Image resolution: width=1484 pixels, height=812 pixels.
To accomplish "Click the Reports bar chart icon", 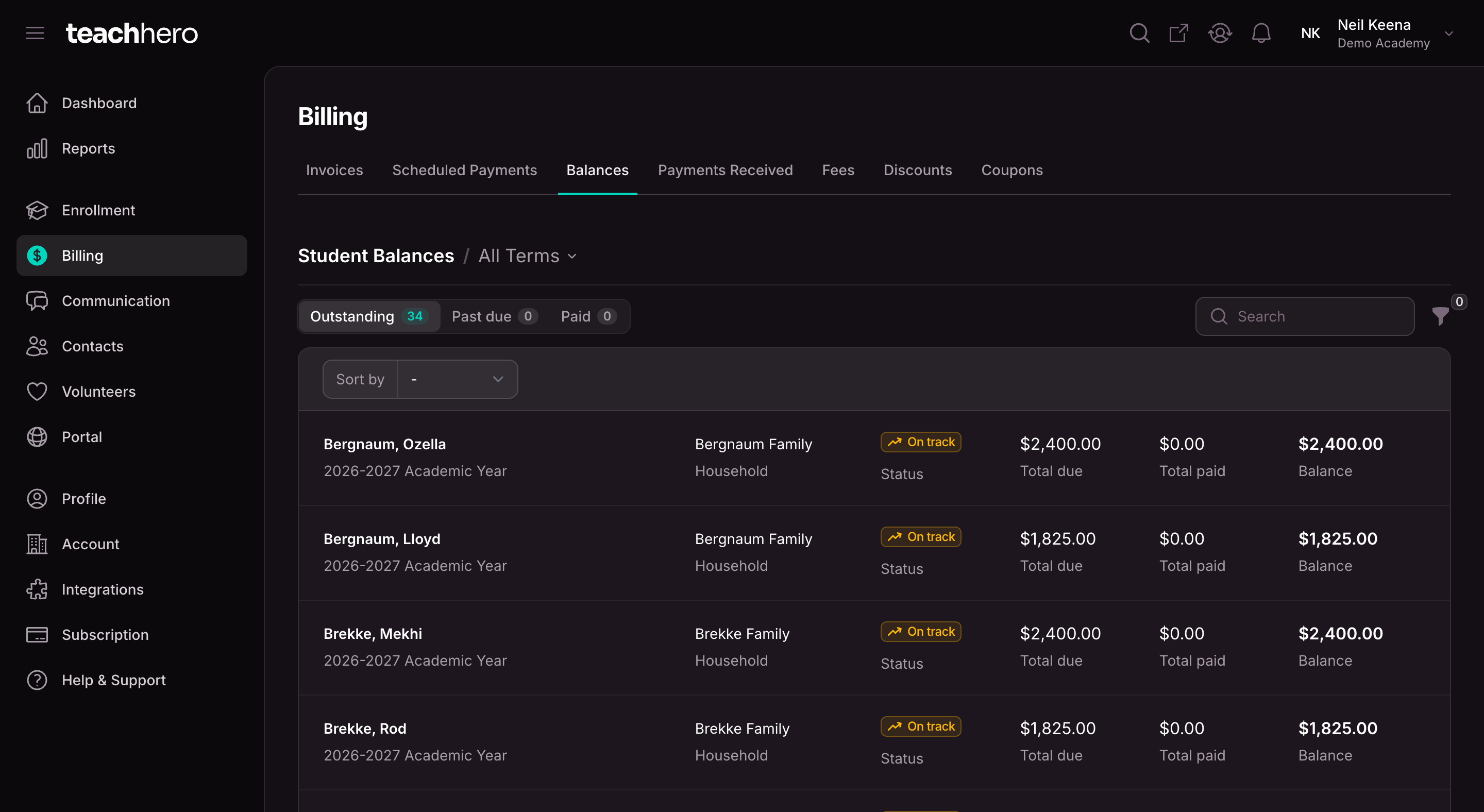I will pos(37,148).
